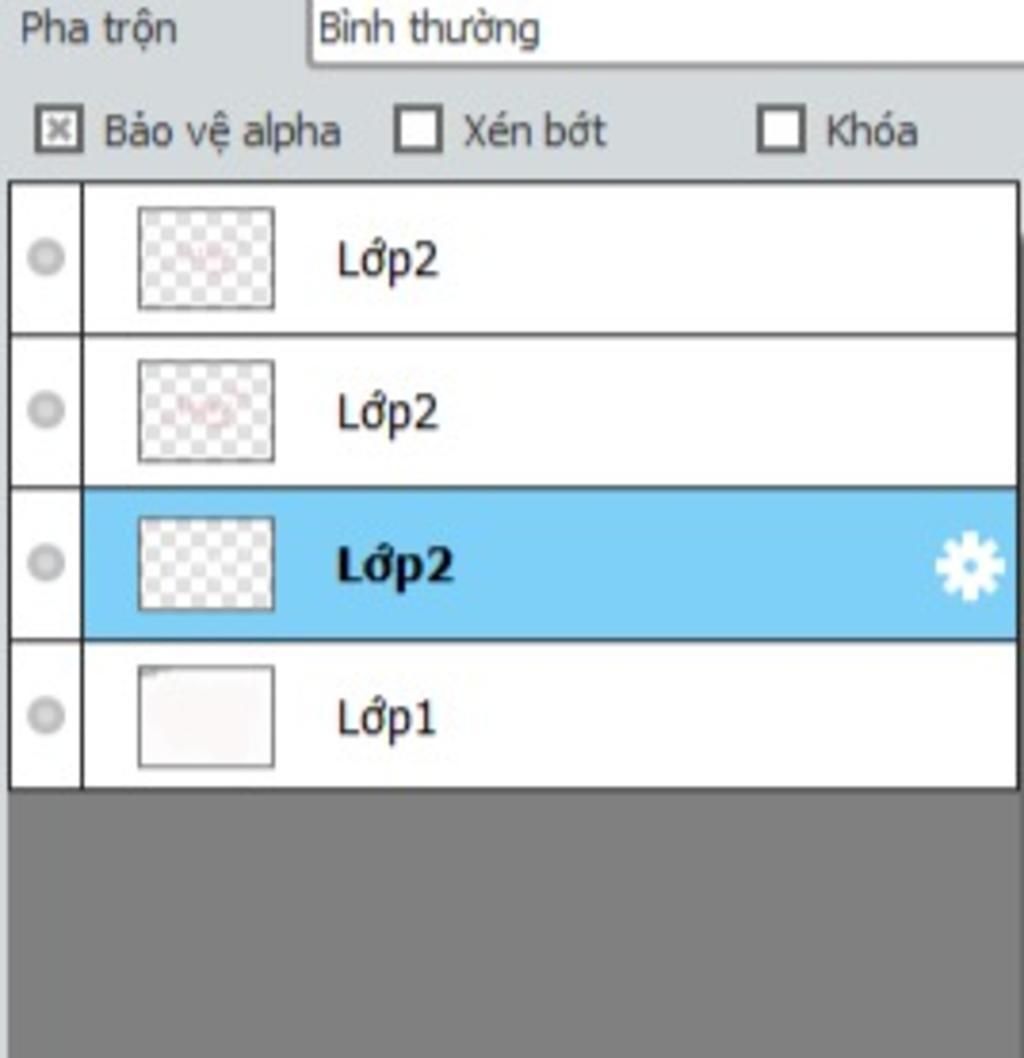Enable the Xén bớt checkbox
The image size is (1024, 1058).
(x=418, y=128)
